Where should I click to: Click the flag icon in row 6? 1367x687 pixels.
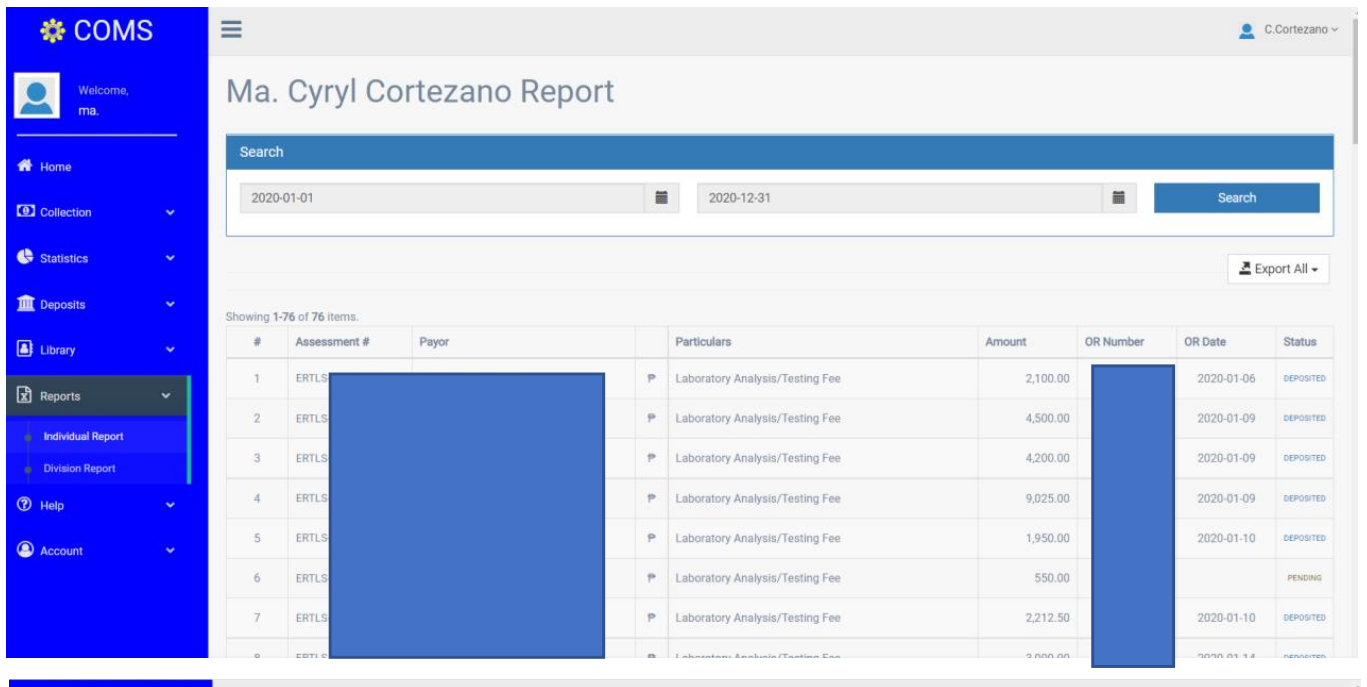click(x=651, y=578)
